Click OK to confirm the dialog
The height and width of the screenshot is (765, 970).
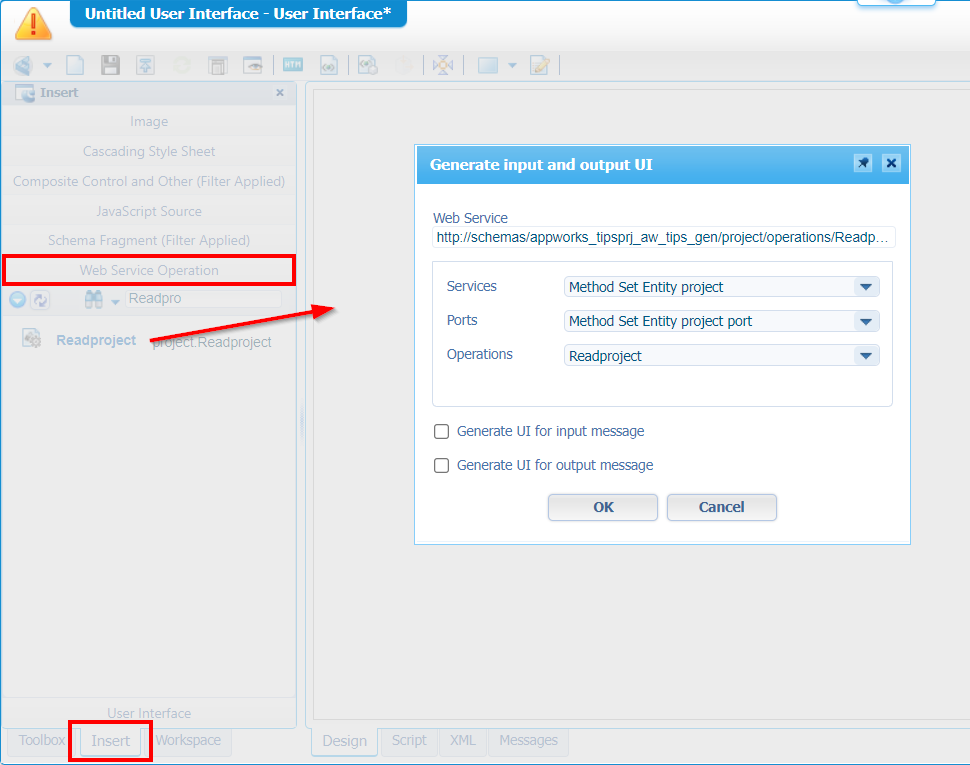click(x=603, y=507)
